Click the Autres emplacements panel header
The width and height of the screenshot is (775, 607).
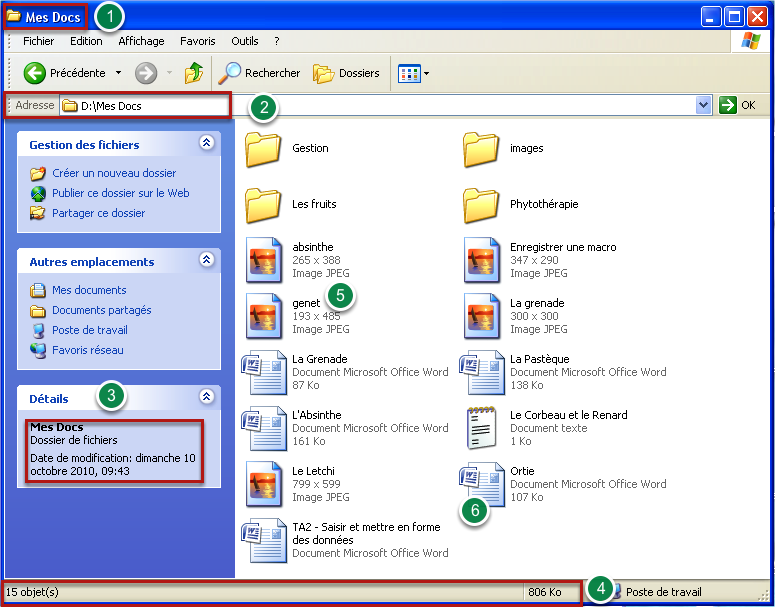[x=119, y=261]
